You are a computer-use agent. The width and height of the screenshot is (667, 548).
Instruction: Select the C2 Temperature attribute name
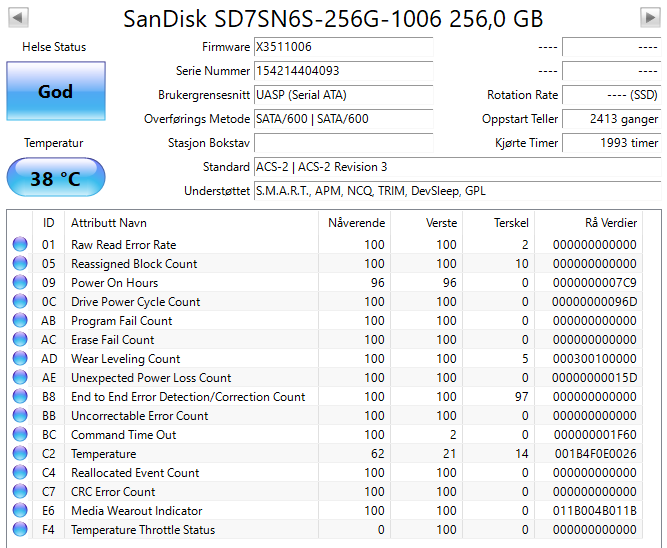pos(103,454)
